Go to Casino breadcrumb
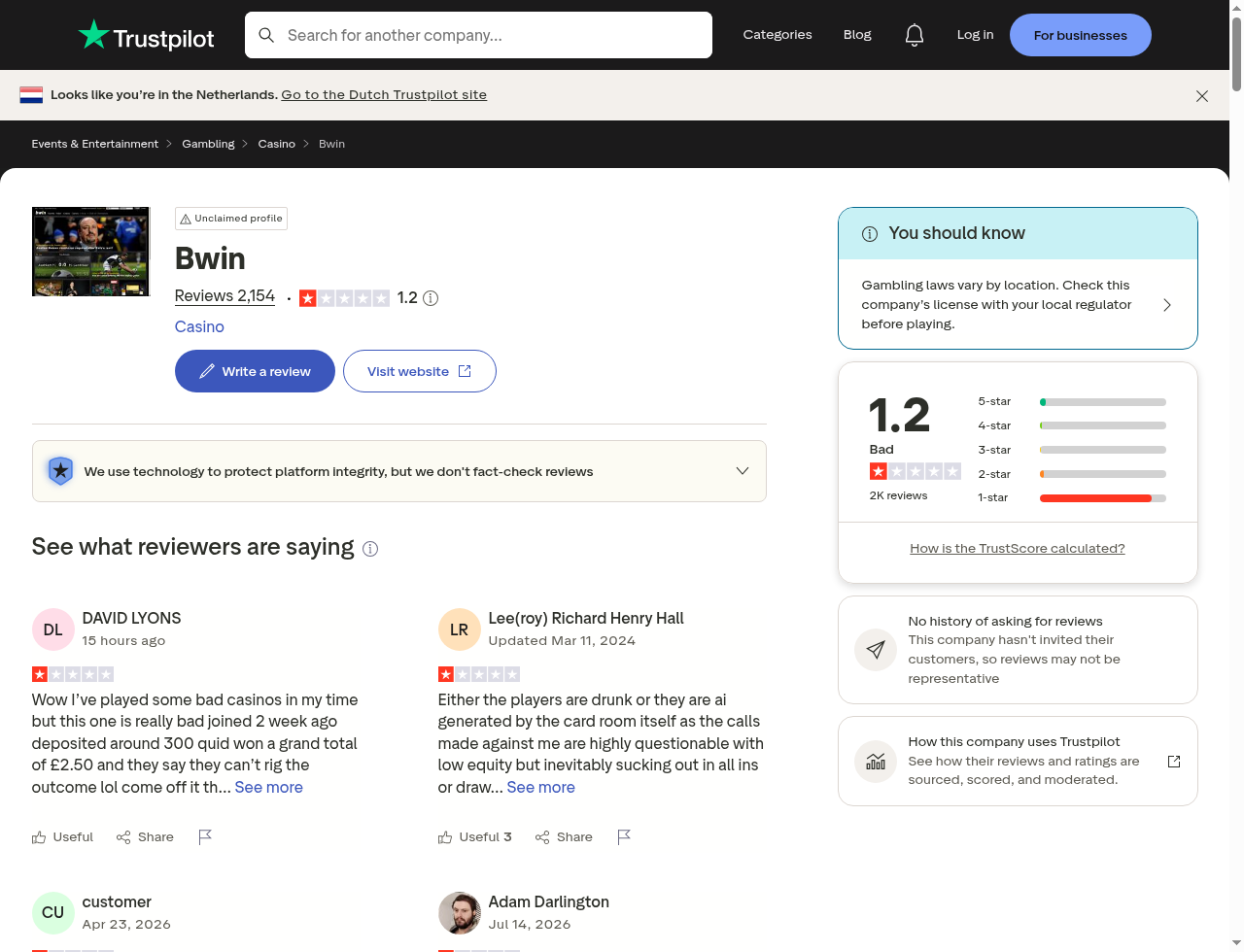Image resolution: width=1244 pixels, height=952 pixels. pyautogui.click(x=277, y=144)
